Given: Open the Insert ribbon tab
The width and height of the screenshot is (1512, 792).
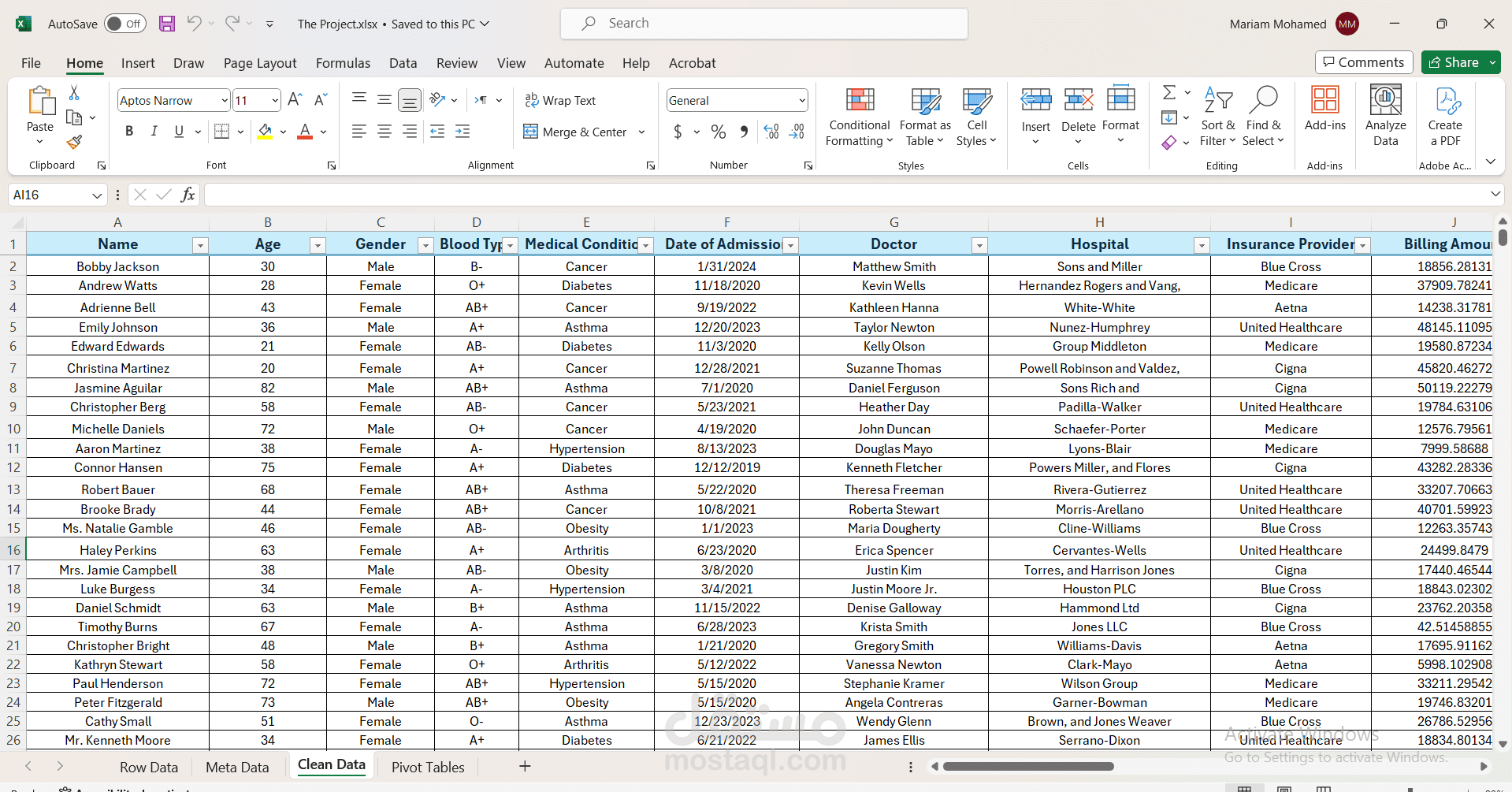Looking at the screenshot, I should 138,63.
